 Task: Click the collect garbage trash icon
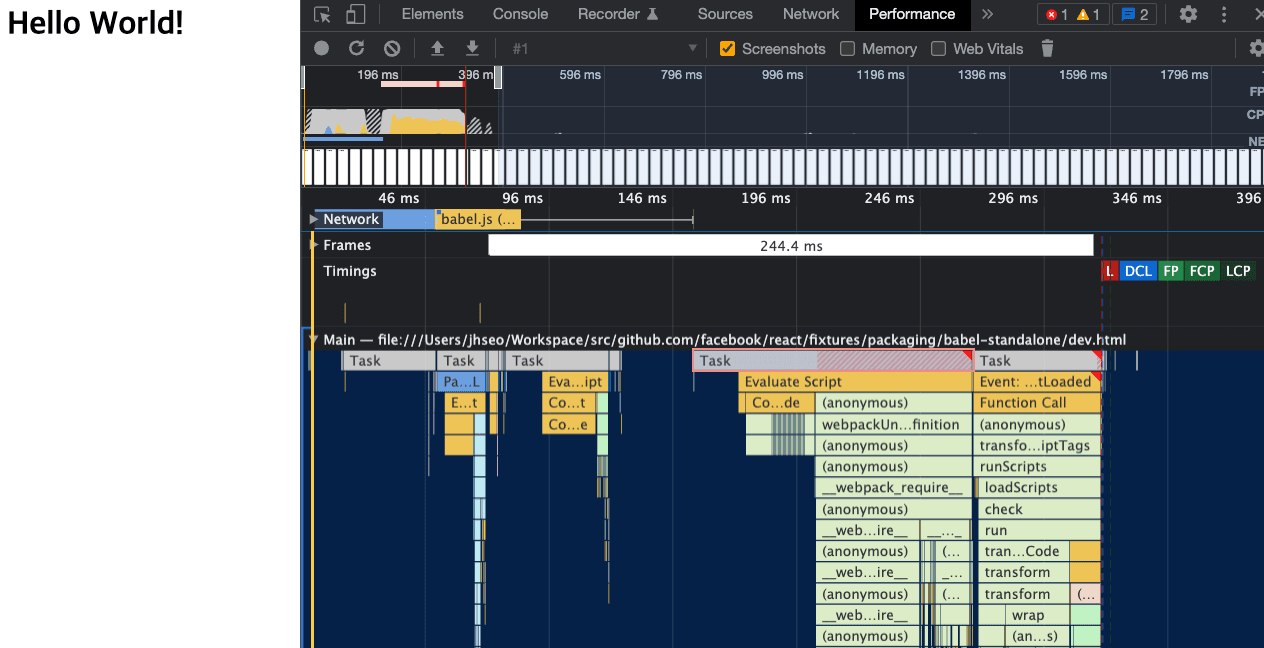tap(1047, 48)
